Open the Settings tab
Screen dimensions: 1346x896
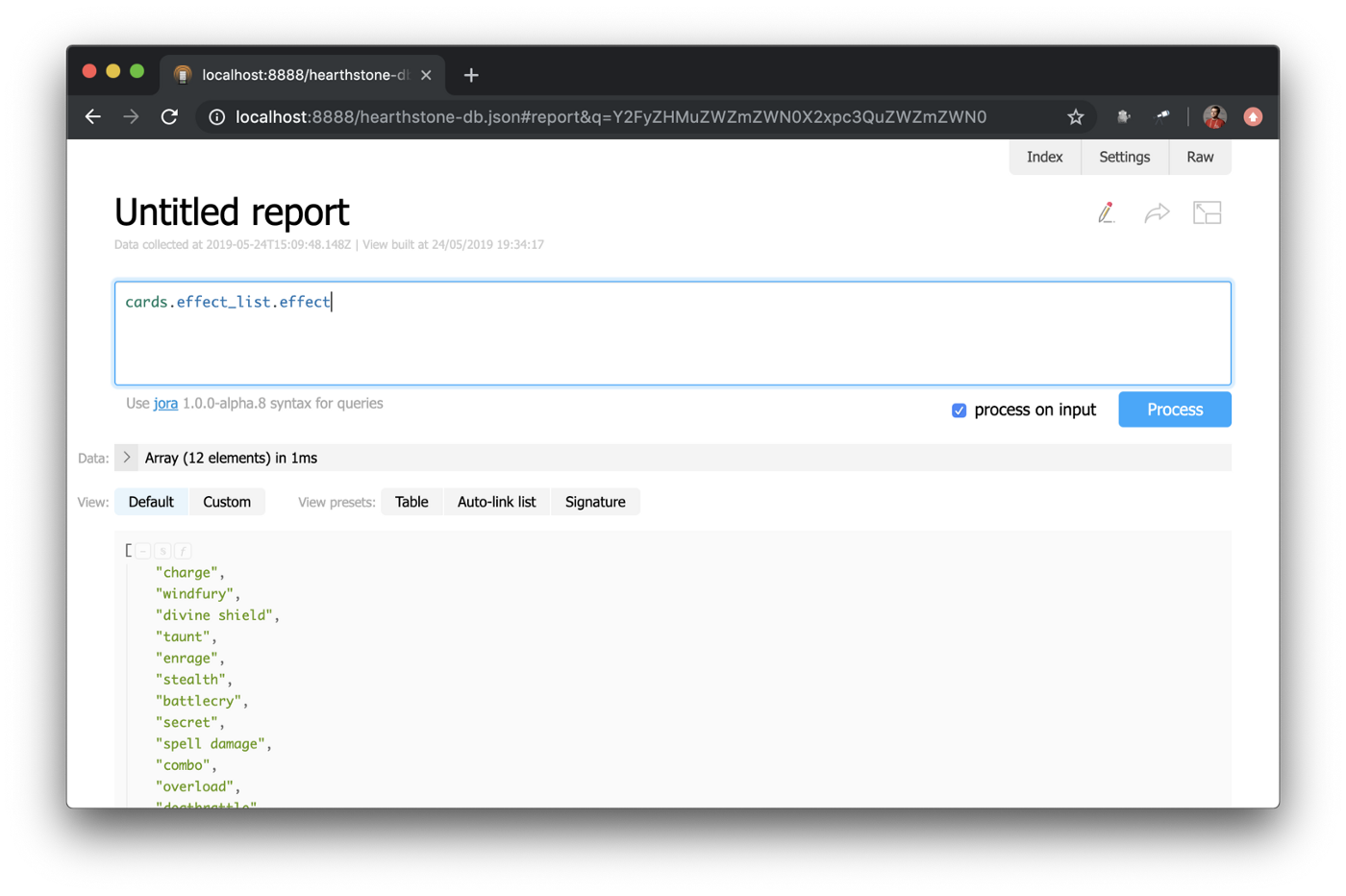point(1124,157)
